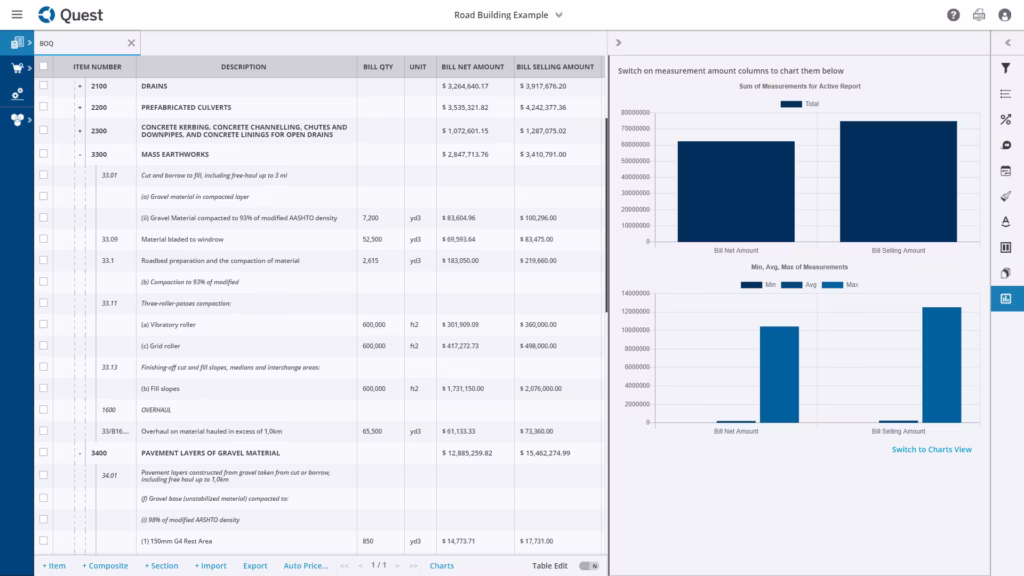Viewport: 1024px width, 576px height.
Task: Click the Total legend color swatch
Action: (x=791, y=104)
